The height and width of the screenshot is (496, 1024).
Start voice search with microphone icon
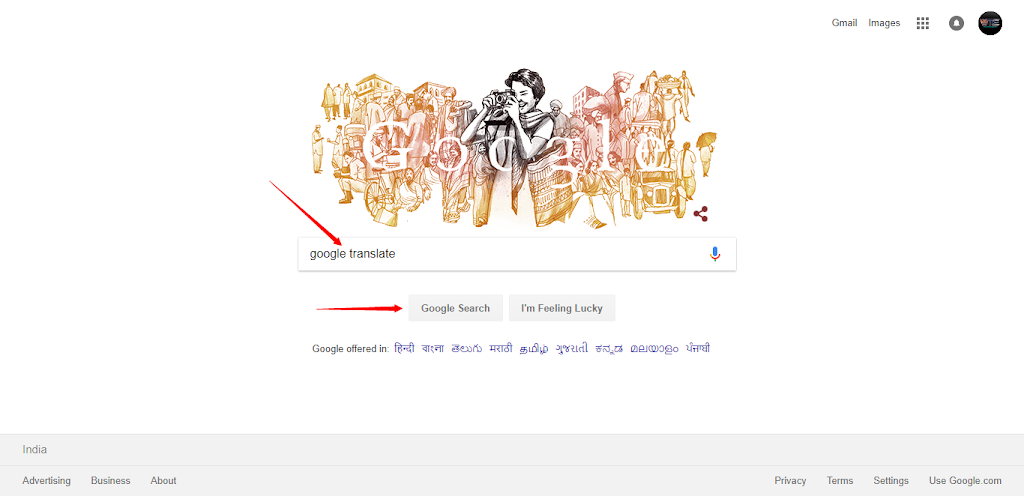click(715, 254)
